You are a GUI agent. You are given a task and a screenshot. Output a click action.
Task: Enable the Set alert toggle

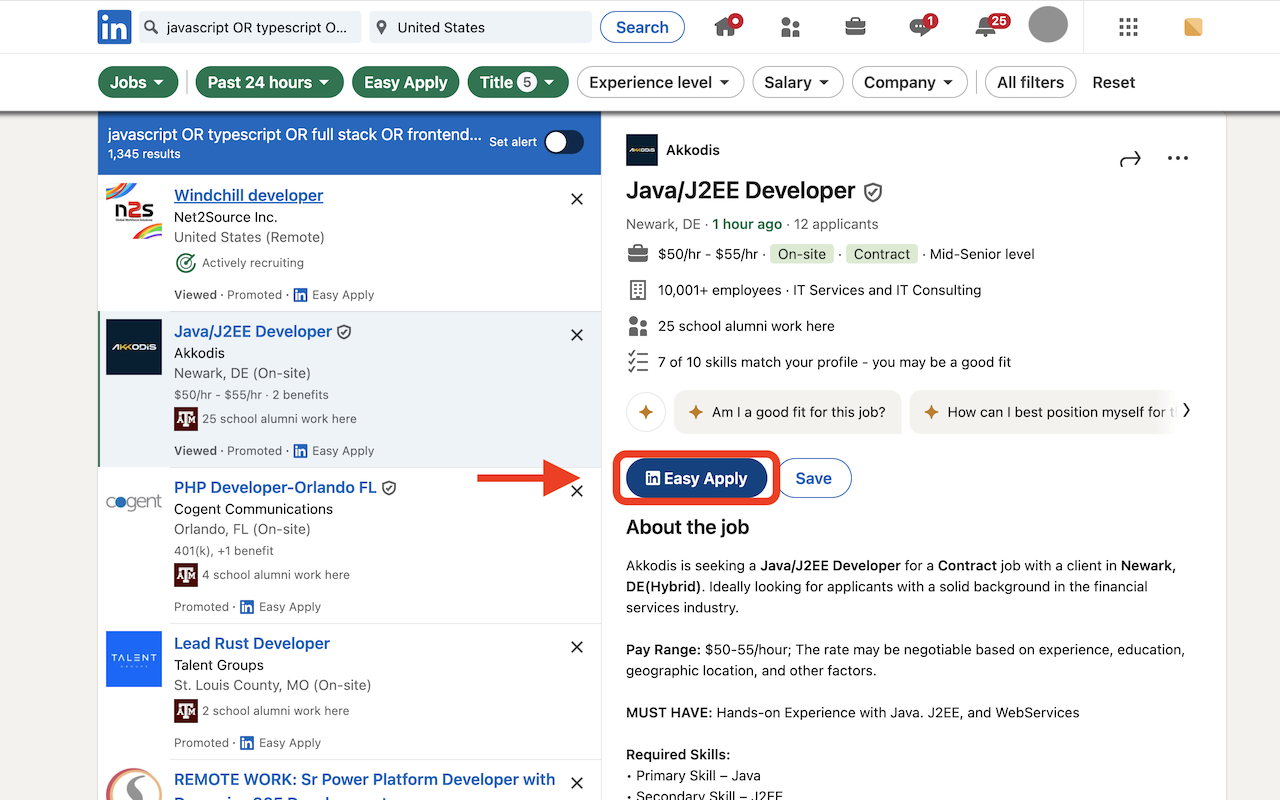562,142
